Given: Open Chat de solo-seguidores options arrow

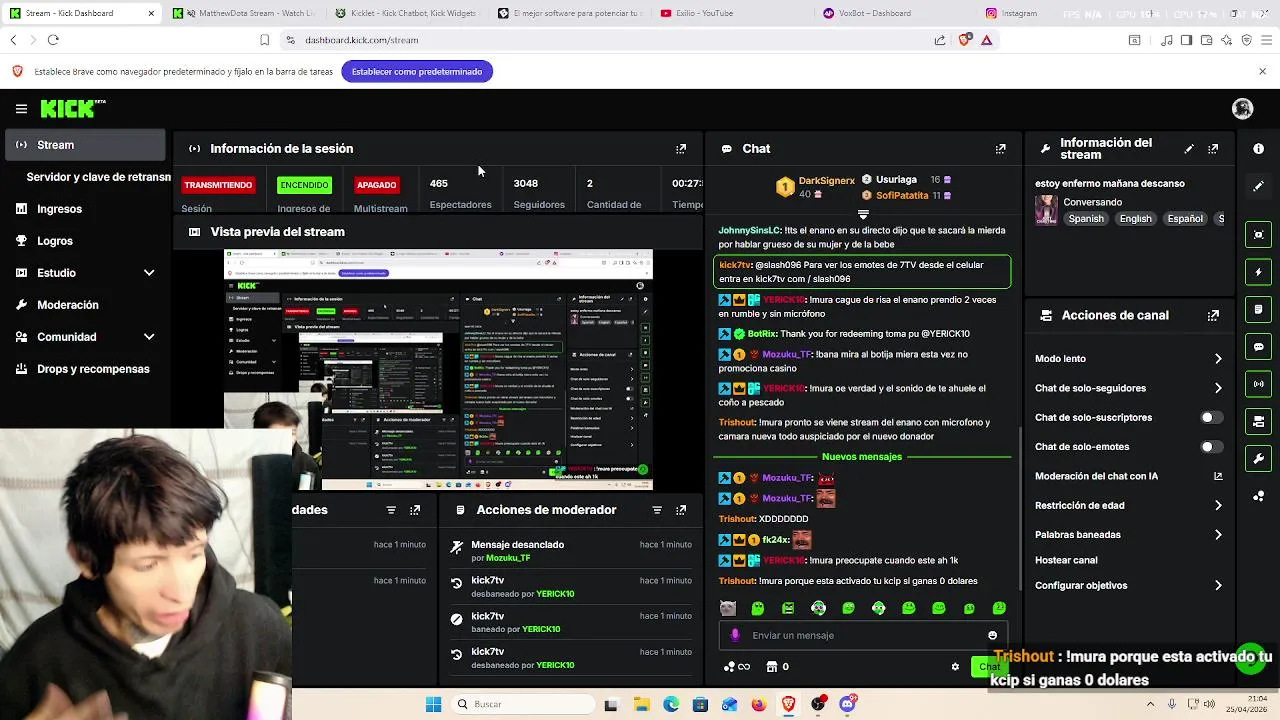Looking at the screenshot, I should click(1218, 388).
